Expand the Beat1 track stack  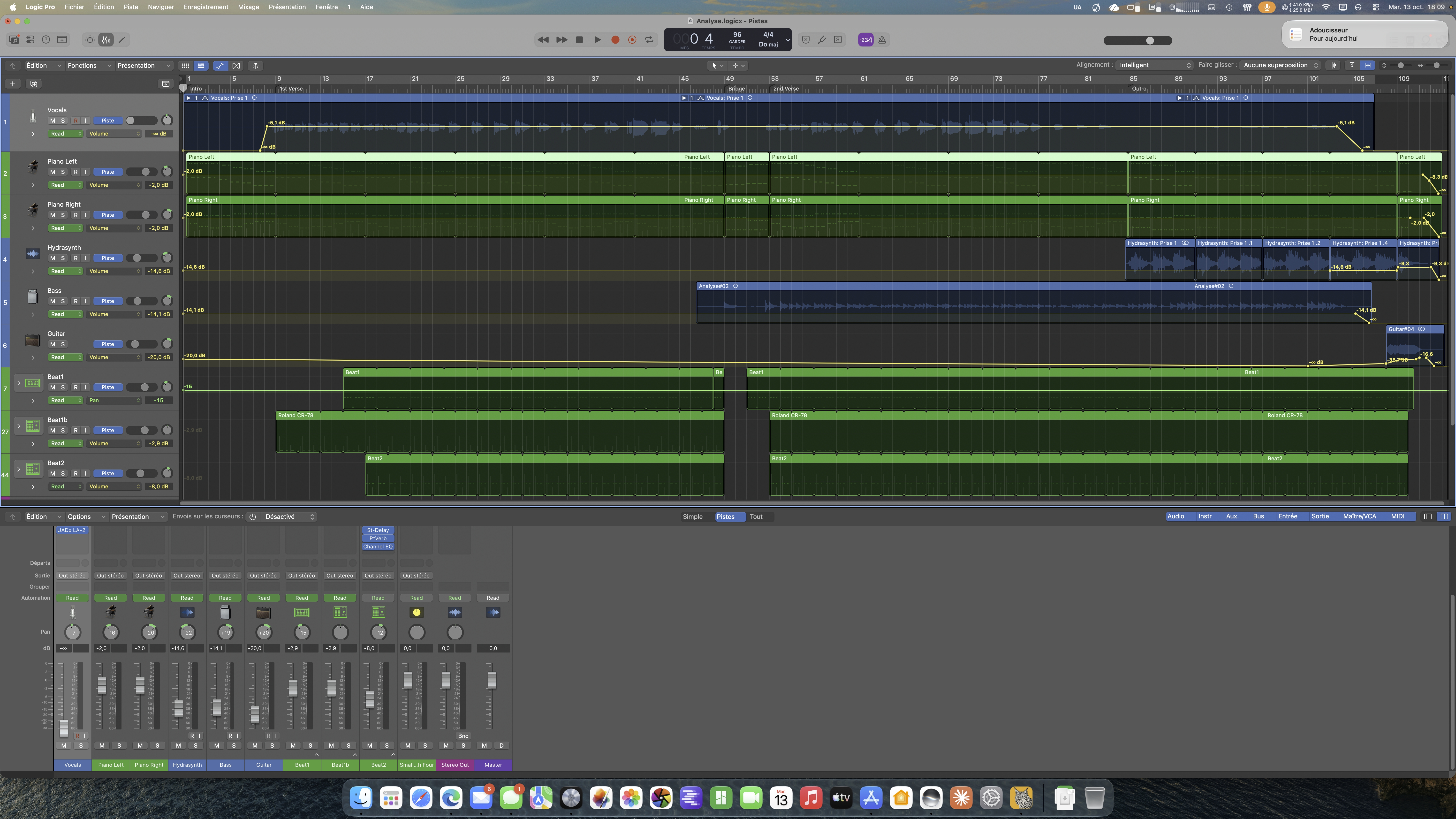18,383
